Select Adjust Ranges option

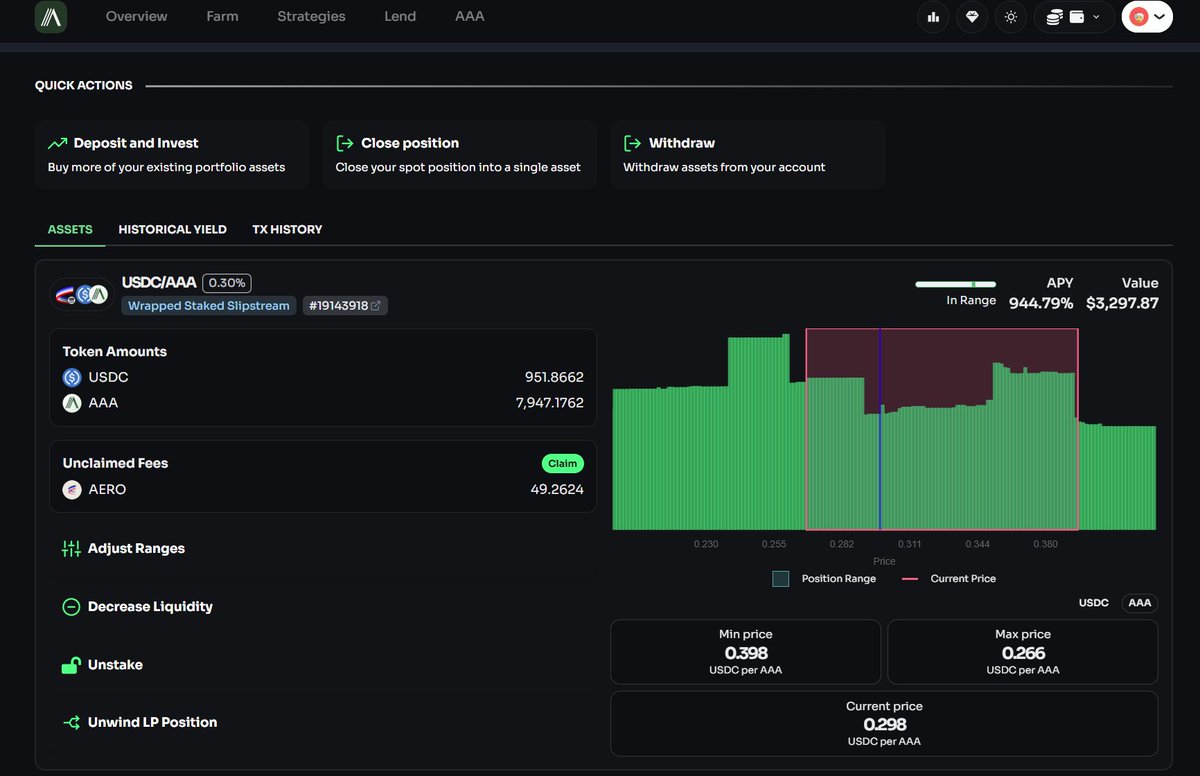pyautogui.click(x=136, y=549)
